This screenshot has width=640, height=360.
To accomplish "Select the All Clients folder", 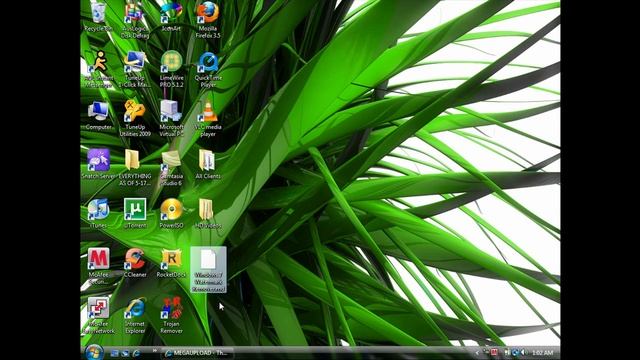I will (x=208, y=164).
